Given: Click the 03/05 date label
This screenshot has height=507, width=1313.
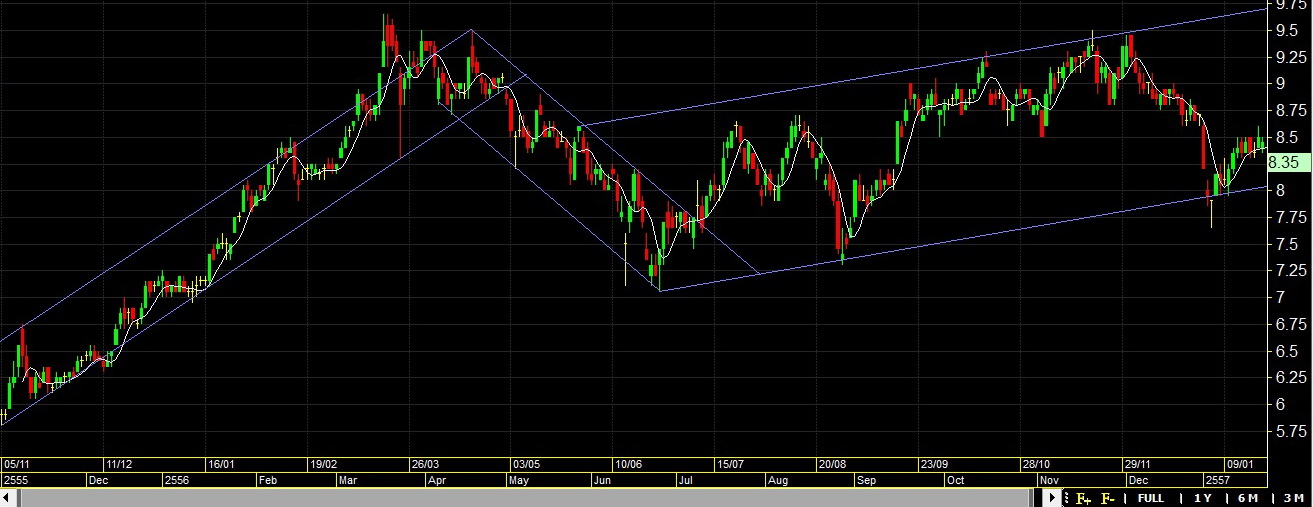Looking at the screenshot, I should tap(526, 465).
